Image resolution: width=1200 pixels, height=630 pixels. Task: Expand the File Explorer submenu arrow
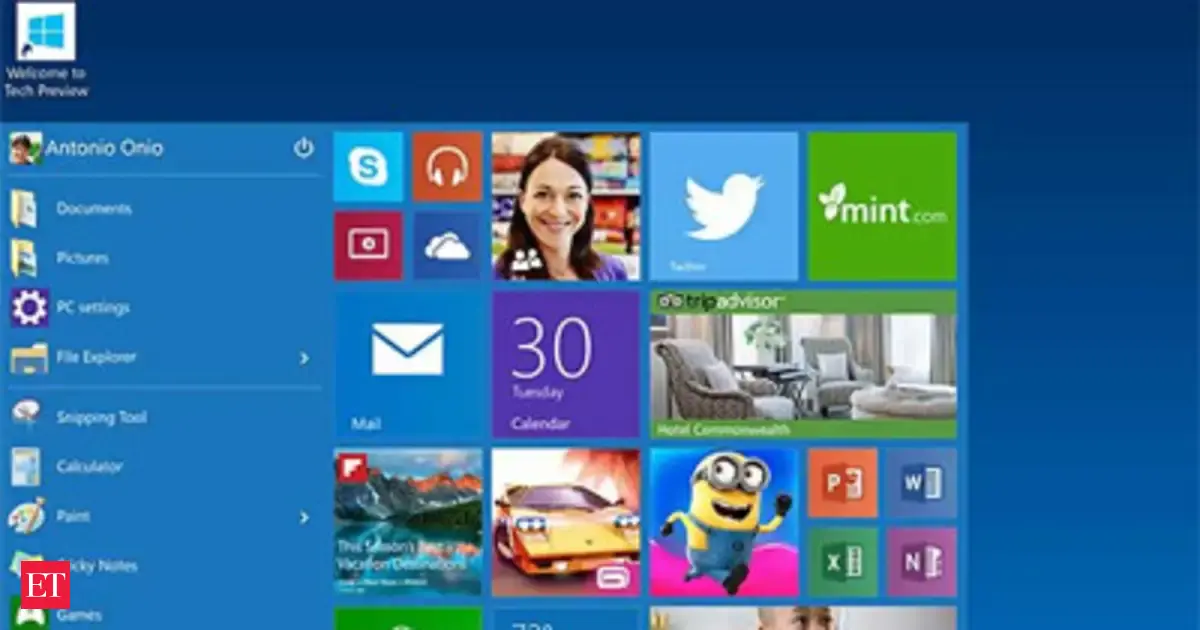[304, 358]
